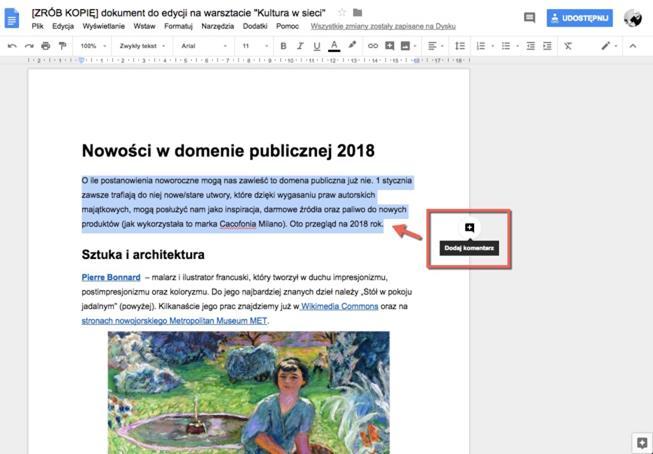This screenshot has width=653, height=454.
Task: Open the Pomoc menu
Action: [x=287, y=26]
